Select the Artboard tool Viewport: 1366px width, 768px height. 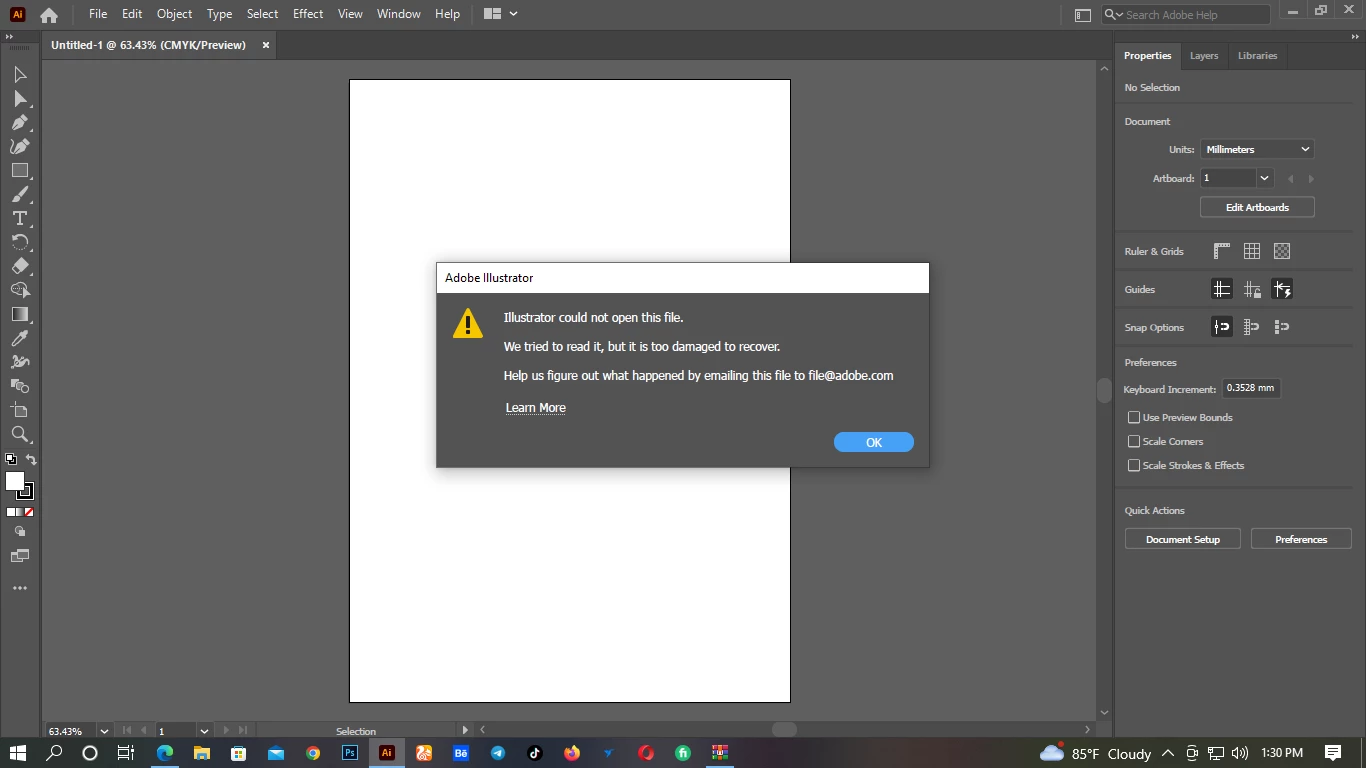click(20, 410)
